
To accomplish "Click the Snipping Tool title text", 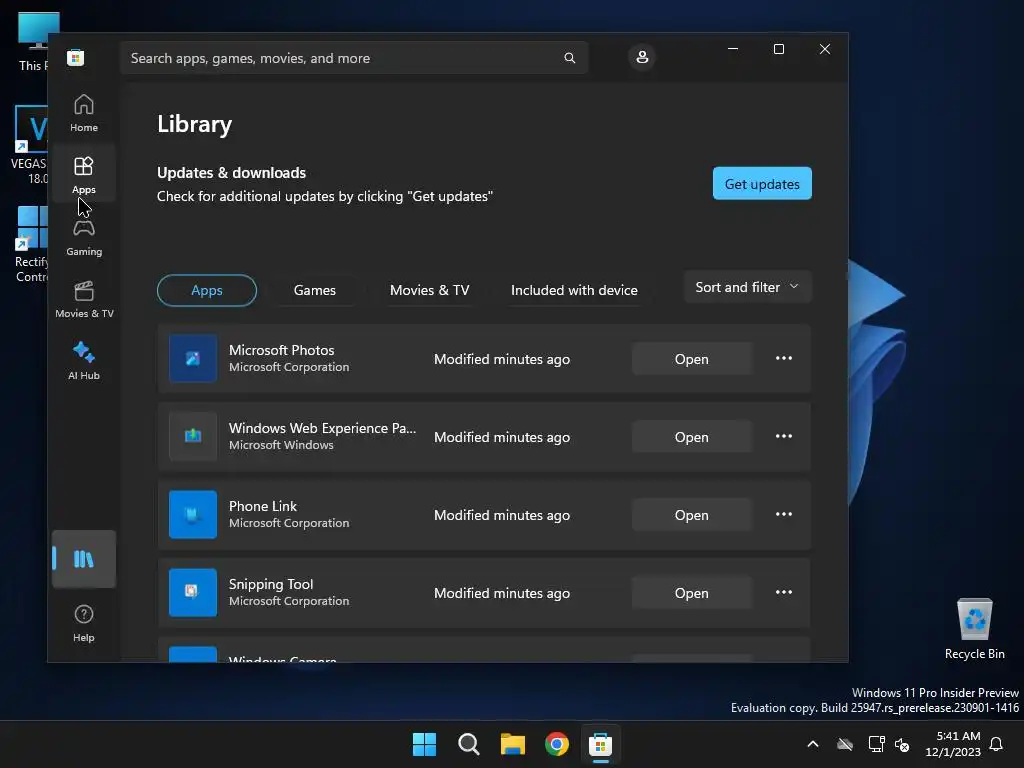I will click(x=271, y=584).
